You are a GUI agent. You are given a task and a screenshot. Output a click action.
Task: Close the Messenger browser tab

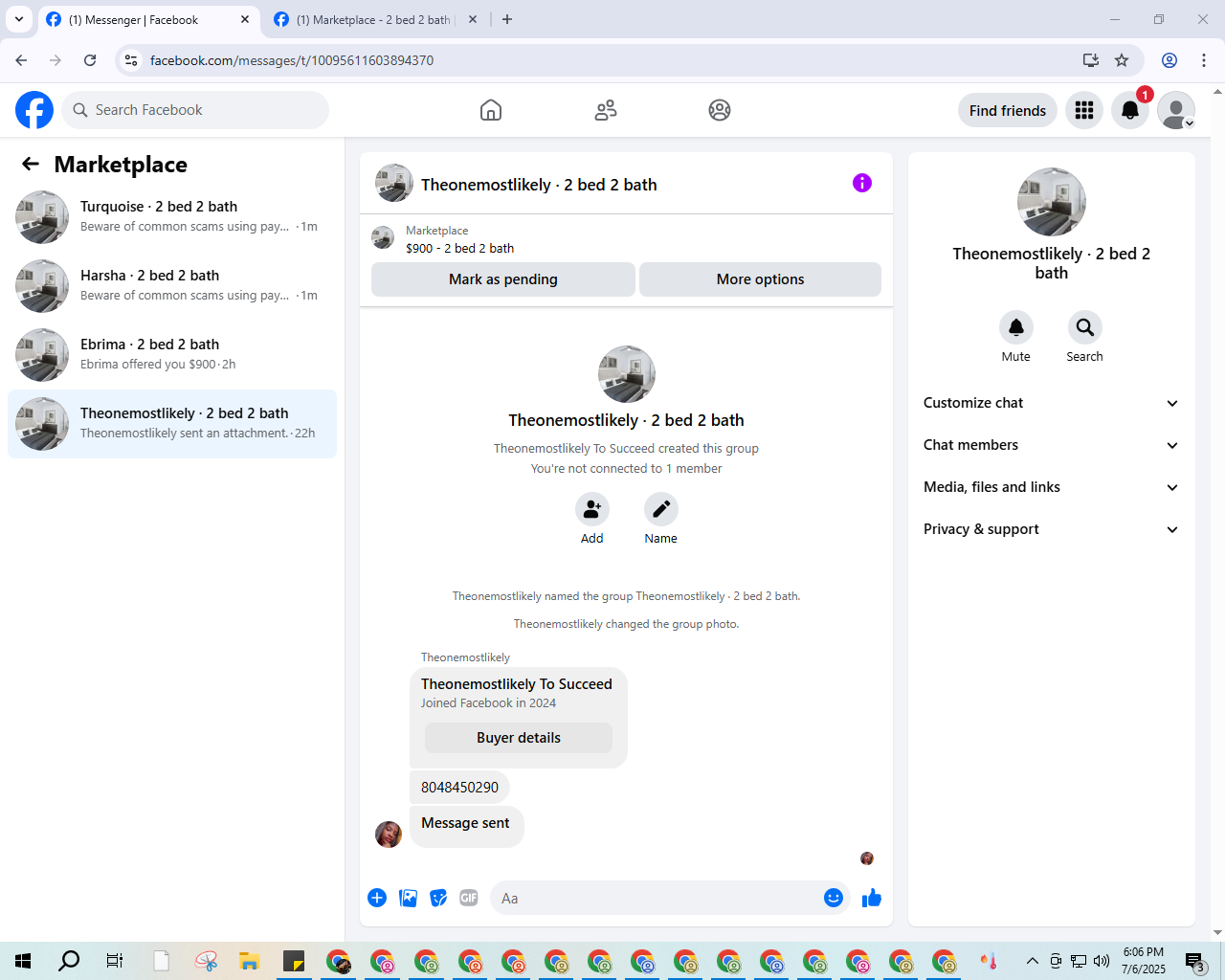tap(245, 19)
